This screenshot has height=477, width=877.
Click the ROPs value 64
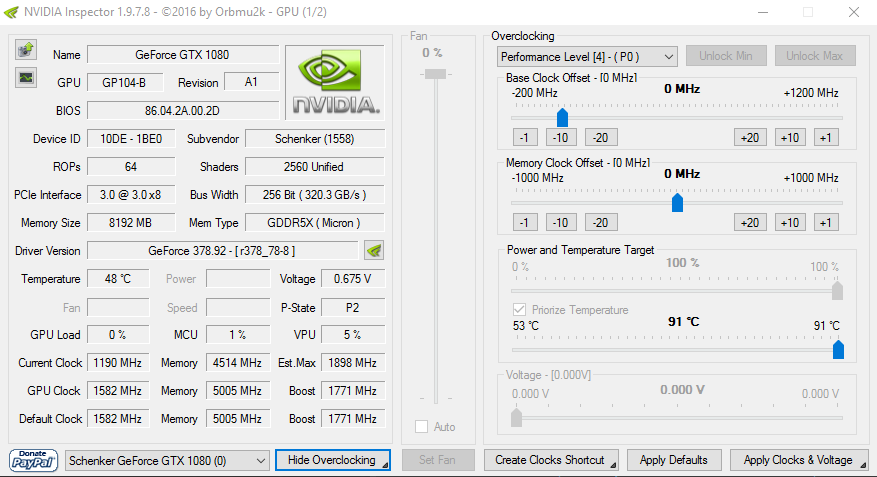tap(131, 167)
